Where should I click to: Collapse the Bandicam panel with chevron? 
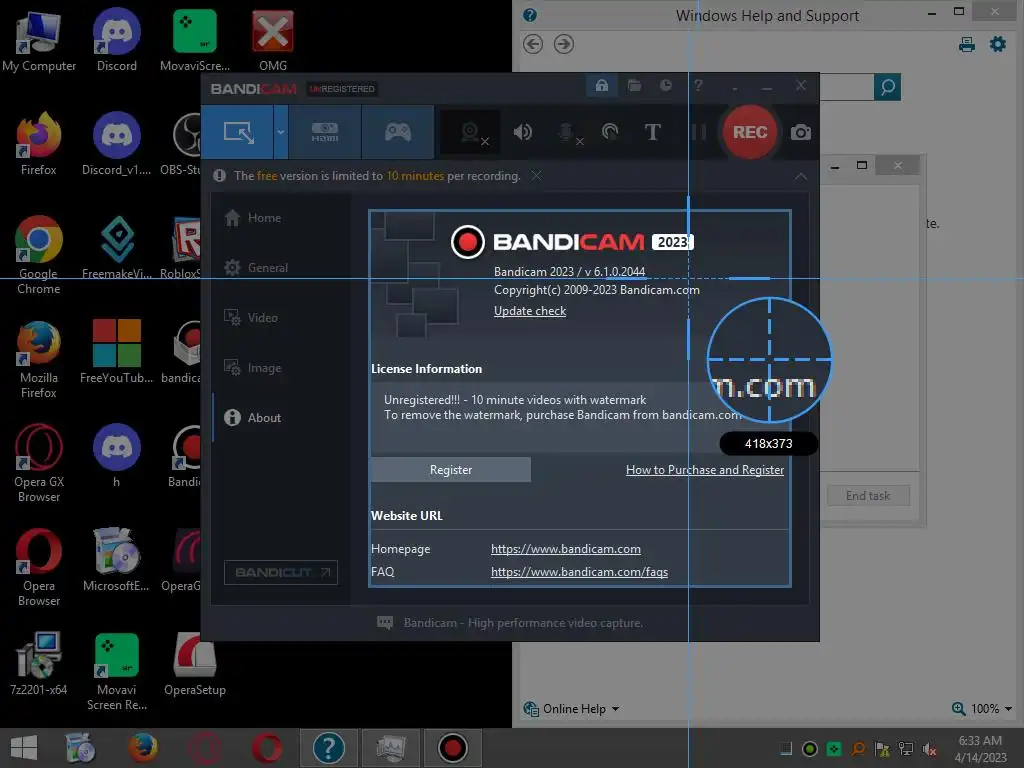(801, 176)
